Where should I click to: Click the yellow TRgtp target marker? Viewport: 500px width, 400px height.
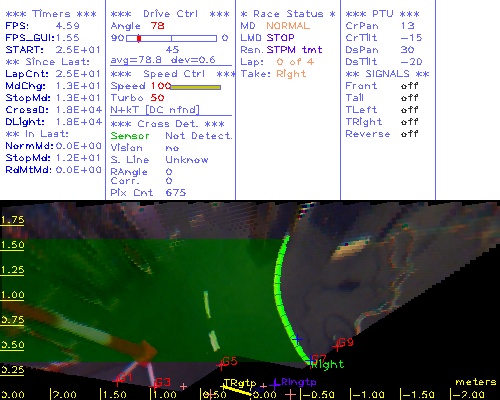[223, 386]
